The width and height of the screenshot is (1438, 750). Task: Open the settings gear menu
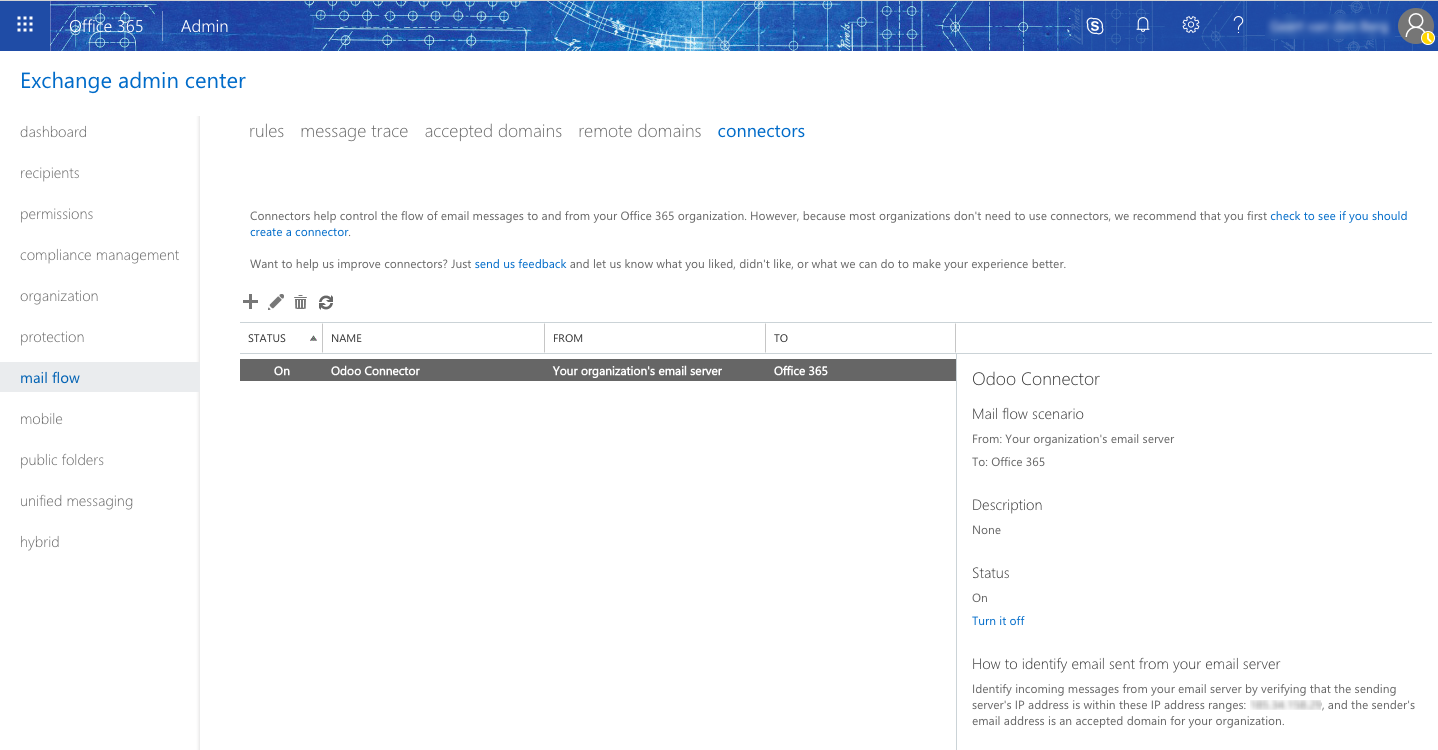click(x=1191, y=25)
